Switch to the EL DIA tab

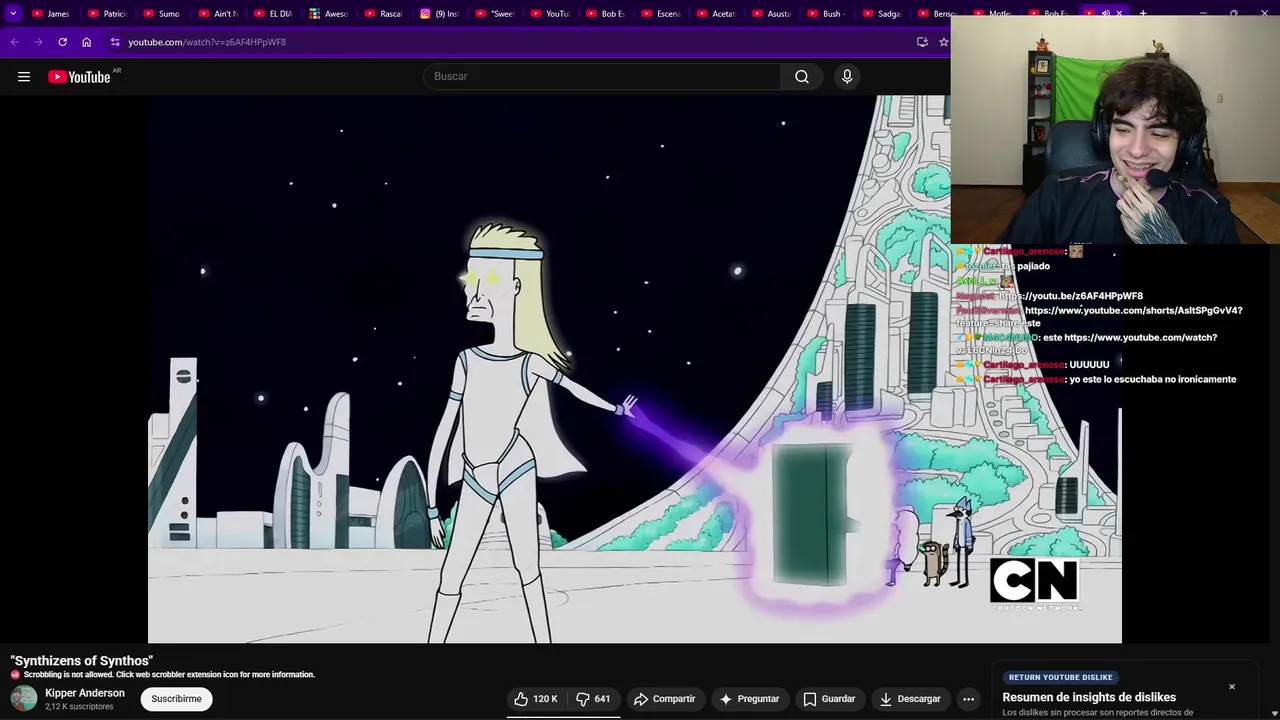point(273,13)
